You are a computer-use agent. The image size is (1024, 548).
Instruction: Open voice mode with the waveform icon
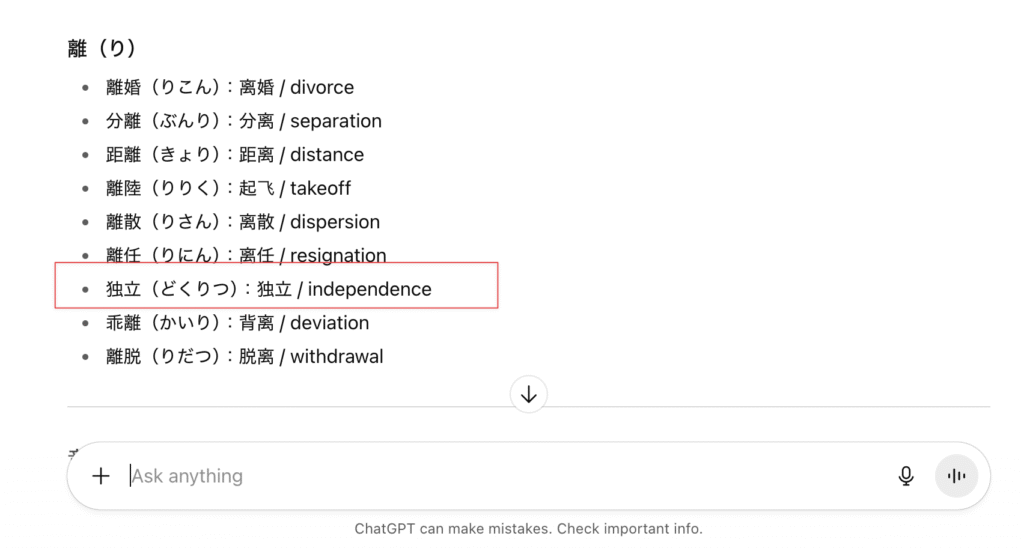[956, 476]
